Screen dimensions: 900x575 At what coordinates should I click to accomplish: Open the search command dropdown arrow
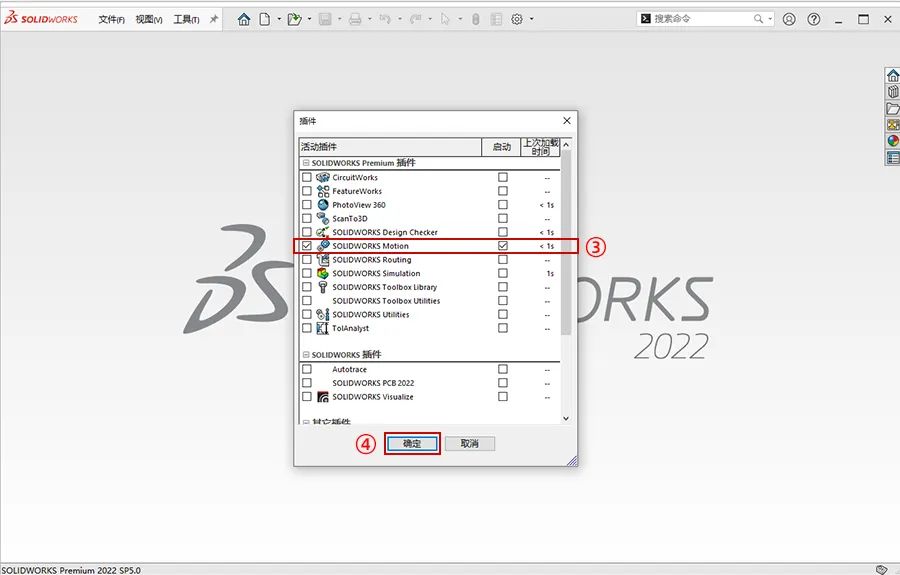(770, 19)
